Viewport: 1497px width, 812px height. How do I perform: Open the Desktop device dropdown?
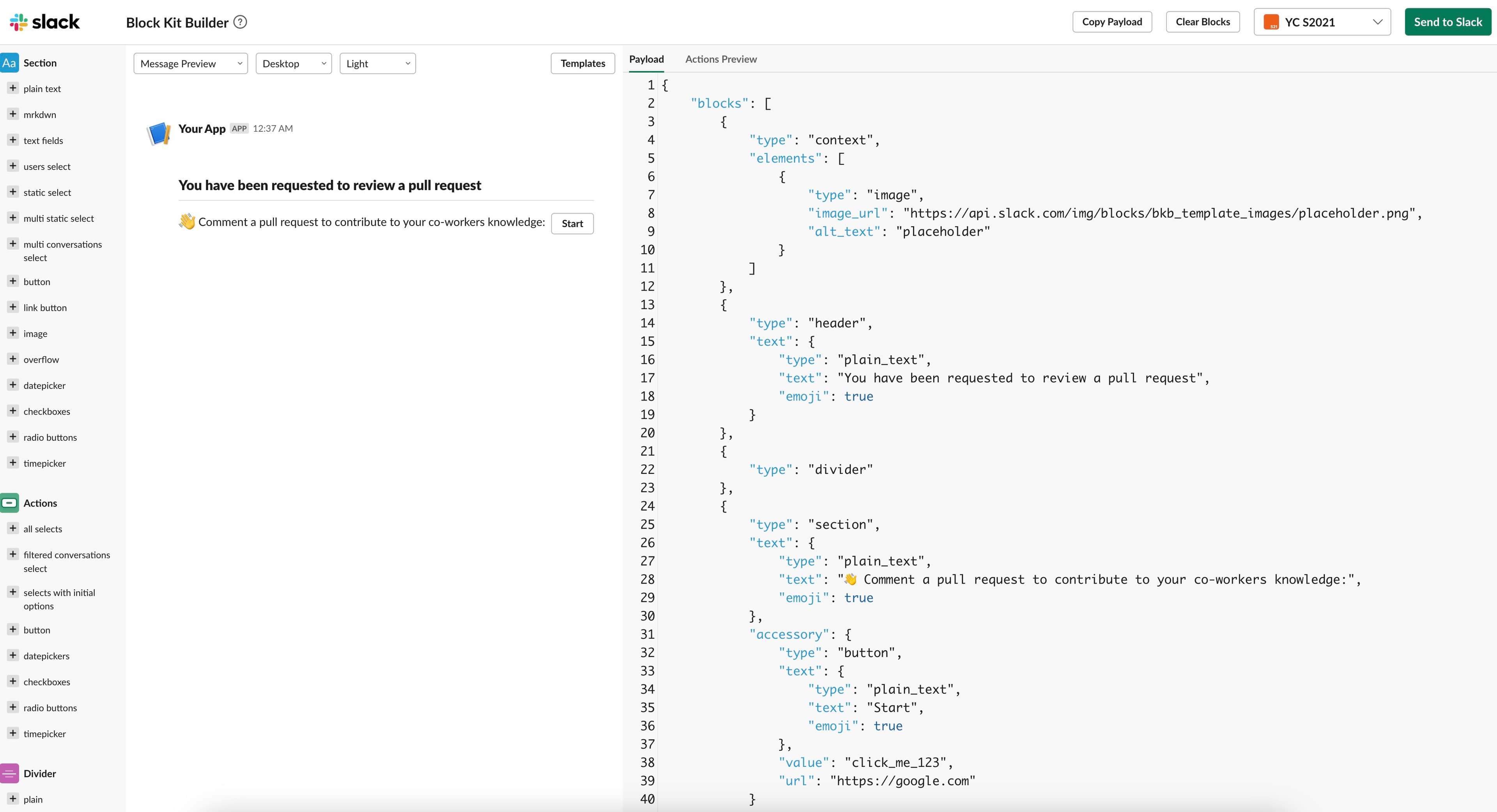[x=294, y=63]
